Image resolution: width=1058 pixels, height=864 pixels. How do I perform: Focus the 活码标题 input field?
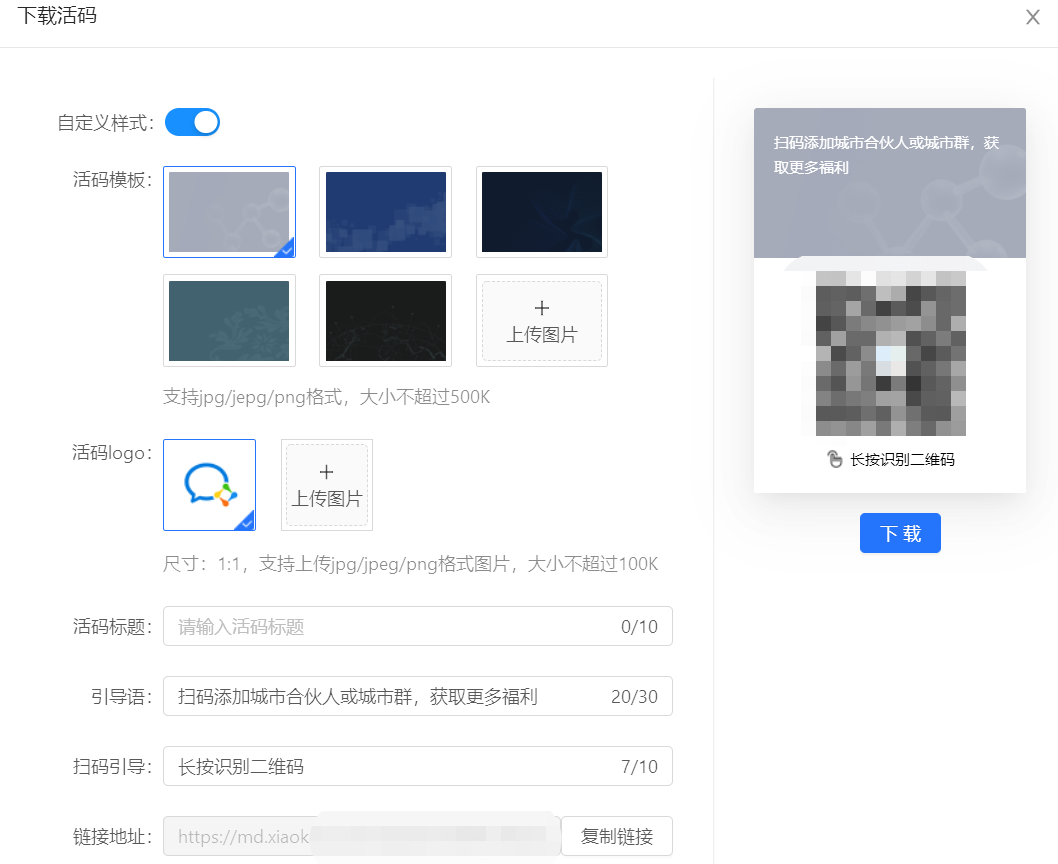[x=418, y=626]
